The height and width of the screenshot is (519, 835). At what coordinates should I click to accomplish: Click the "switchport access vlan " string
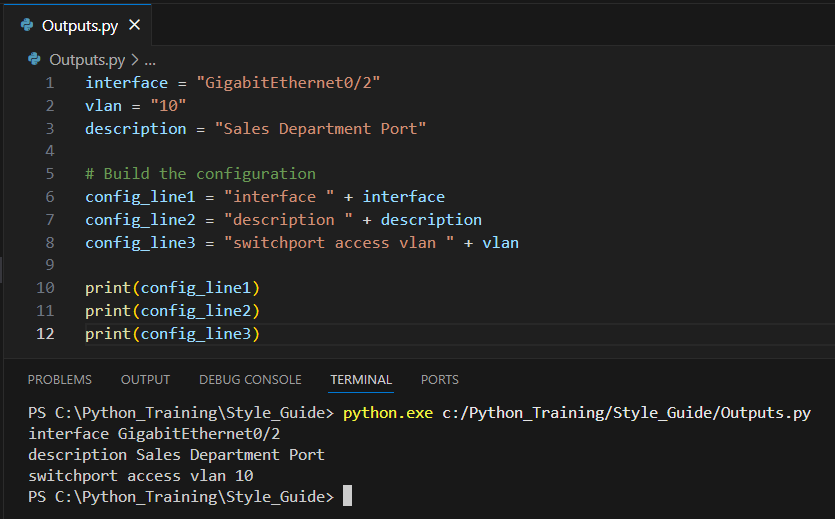click(339, 243)
